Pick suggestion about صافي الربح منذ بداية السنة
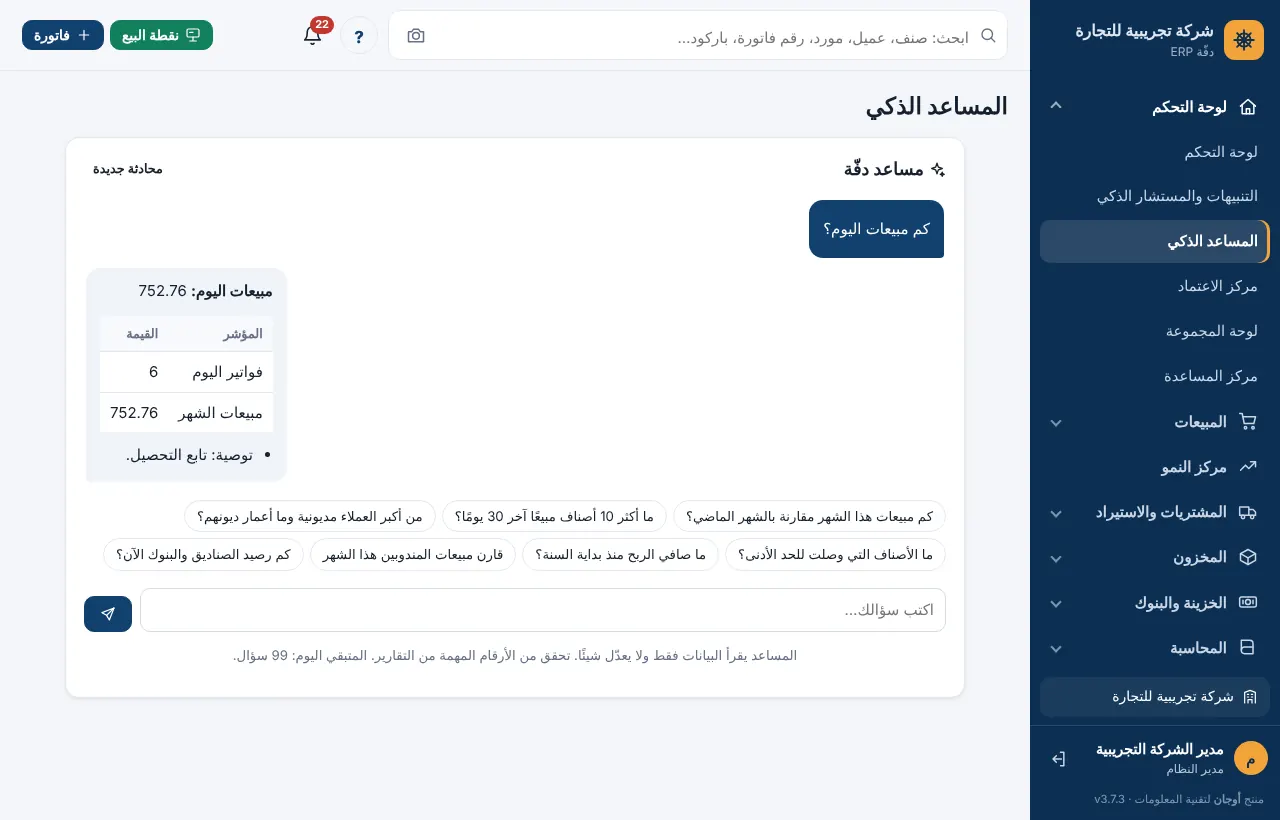 (620, 554)
